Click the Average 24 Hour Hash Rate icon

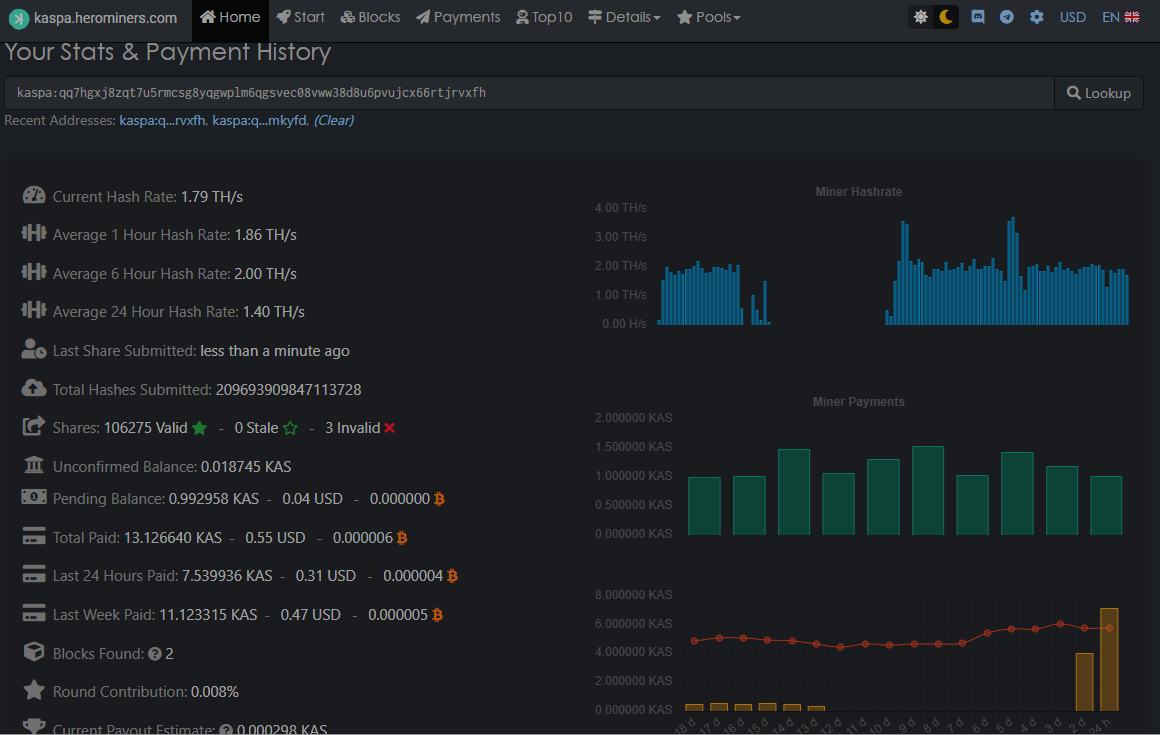click(x=33, y=310)
